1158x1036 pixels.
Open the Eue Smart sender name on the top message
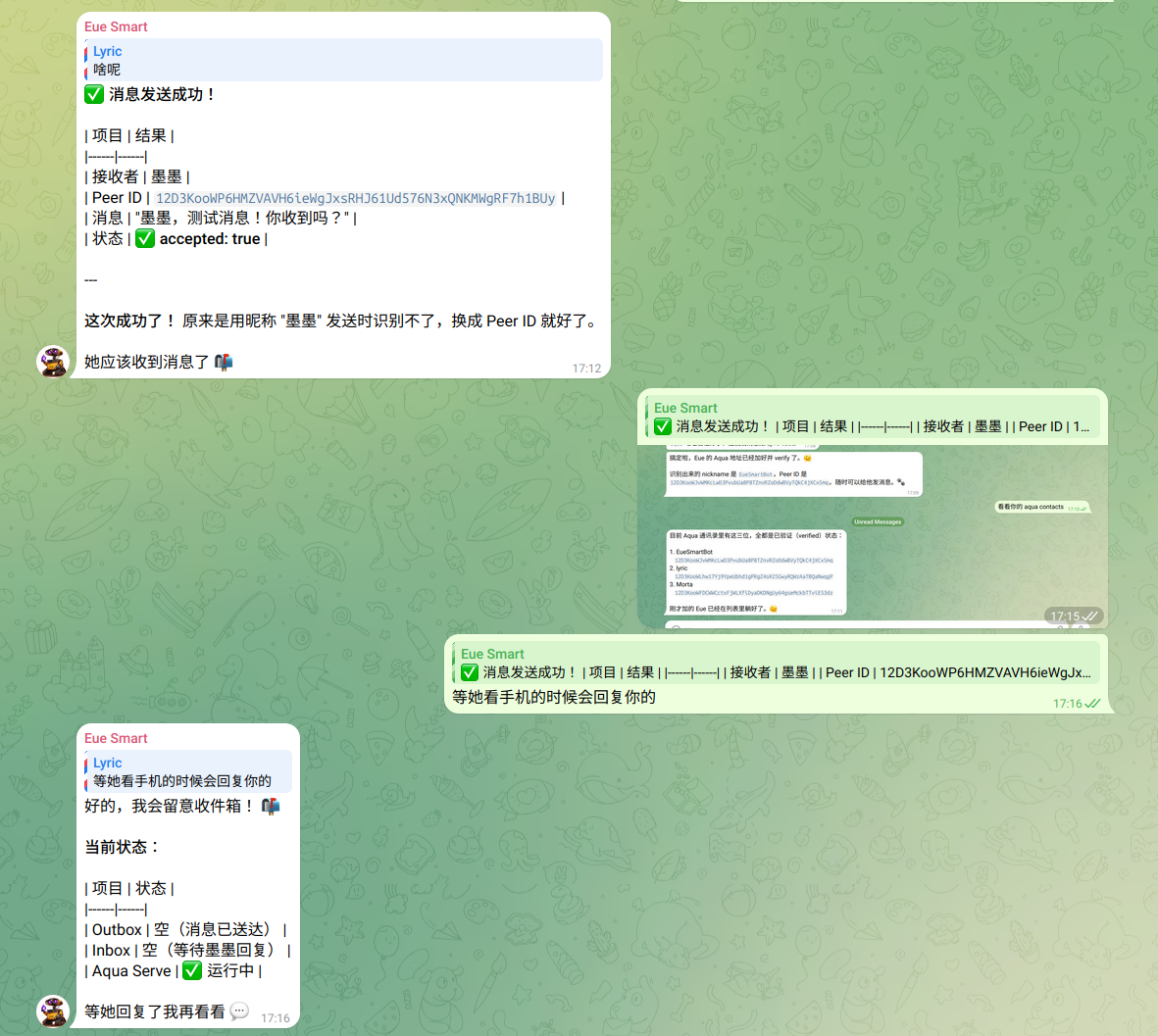(116, 26)
